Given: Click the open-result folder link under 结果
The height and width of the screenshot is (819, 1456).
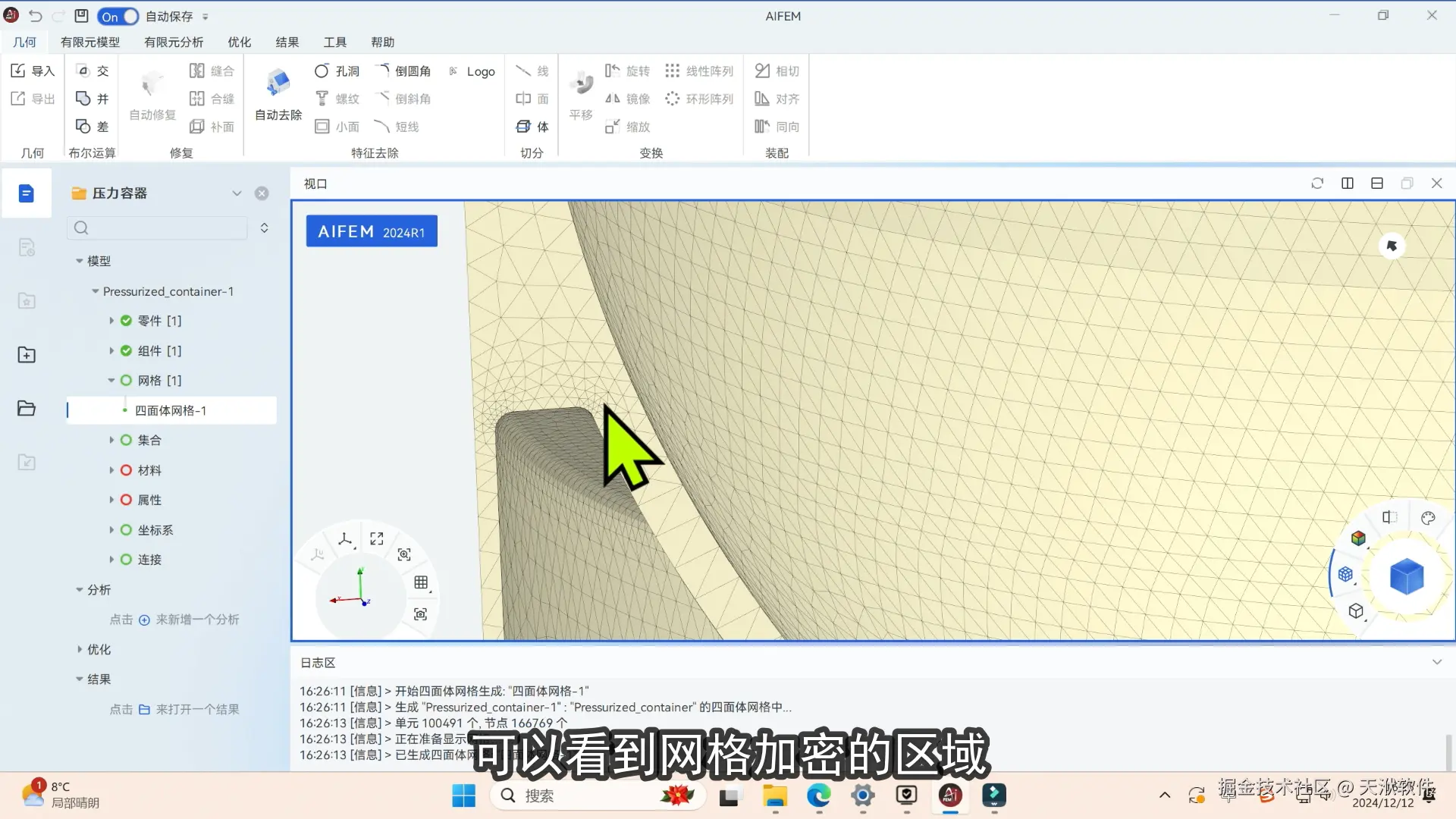Looking at the screenshot, I should coord(144,710).
